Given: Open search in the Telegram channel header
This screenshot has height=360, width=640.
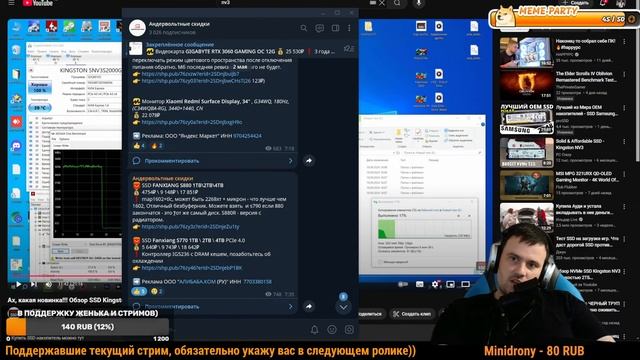Looking at the screenshot, I should coord(304,28).
